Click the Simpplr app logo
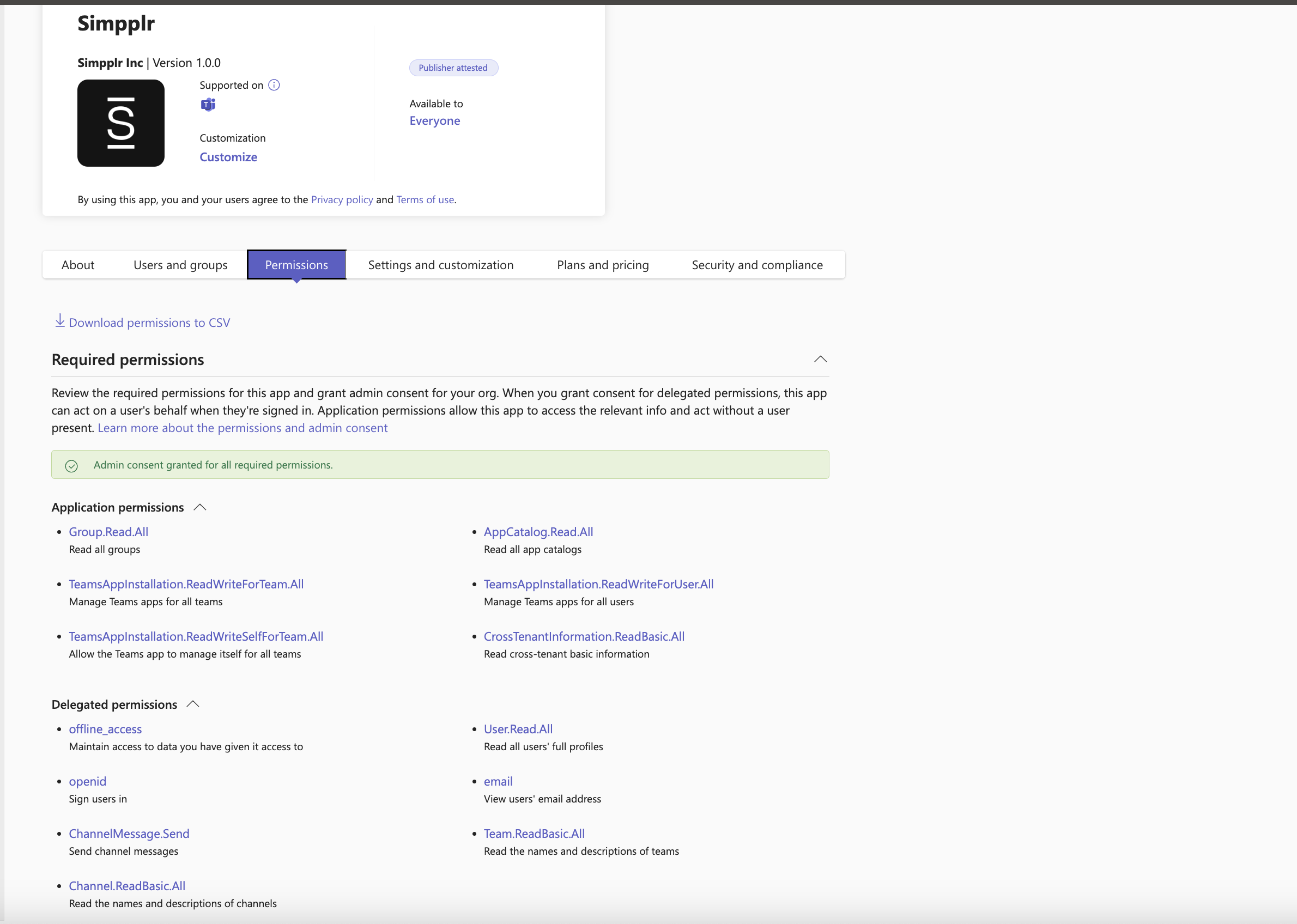1297x924 pixels. [120, 123]
